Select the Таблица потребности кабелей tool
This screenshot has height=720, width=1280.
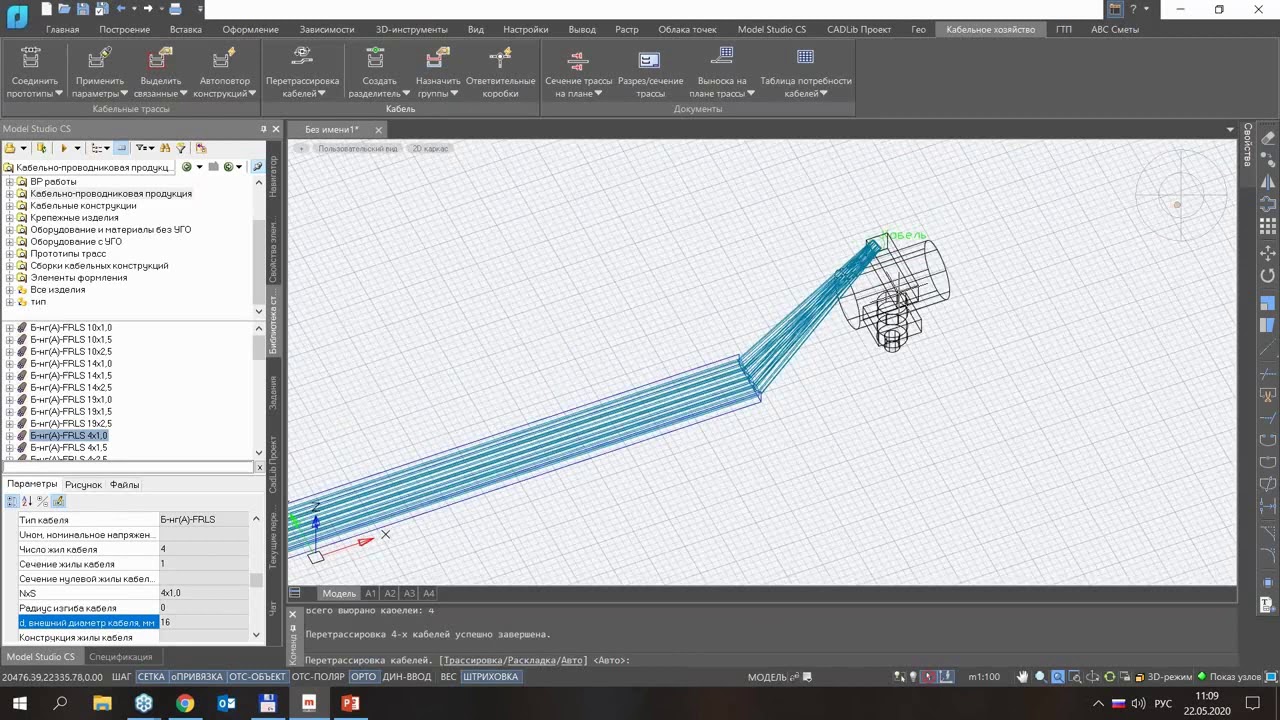click(x=808, y=70)
